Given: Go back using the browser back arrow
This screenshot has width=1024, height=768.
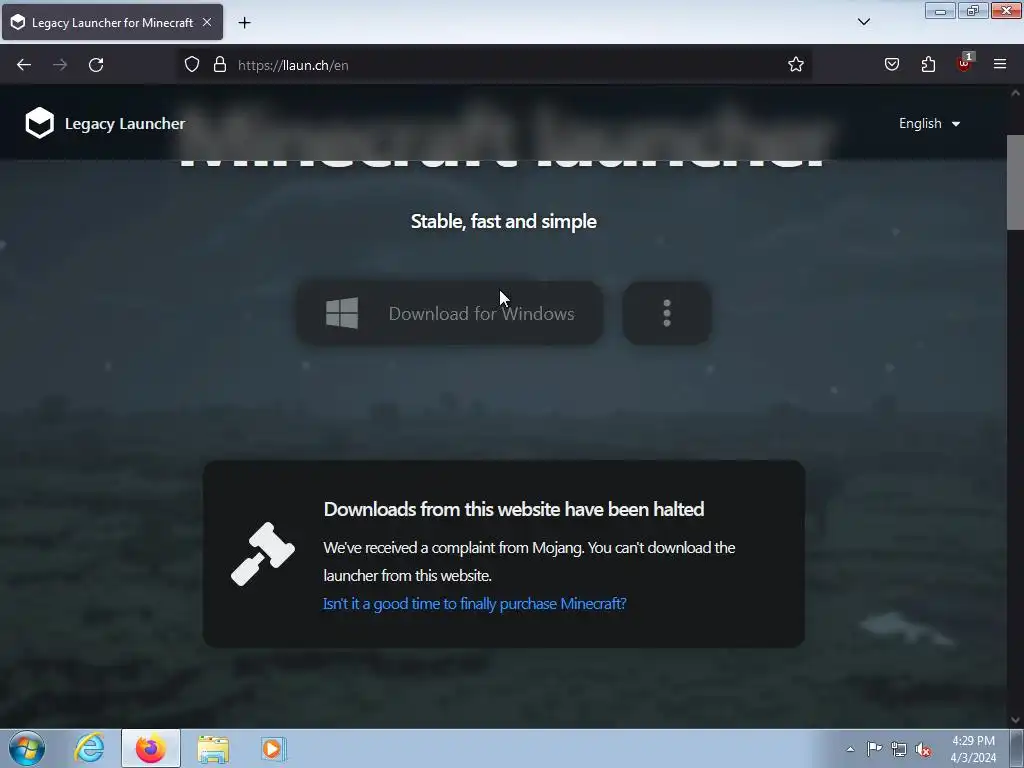Looking at the screenshot, I should click(x=24, y=65).
